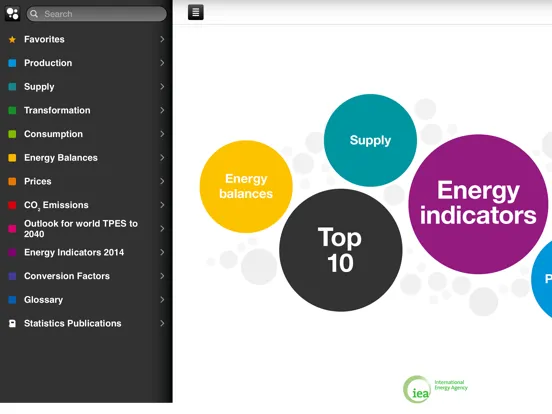Expand the Outlook TPES 2040 chevron
Image resolution: width=552 pixels, height=414 pixels.
coord(162,229)
